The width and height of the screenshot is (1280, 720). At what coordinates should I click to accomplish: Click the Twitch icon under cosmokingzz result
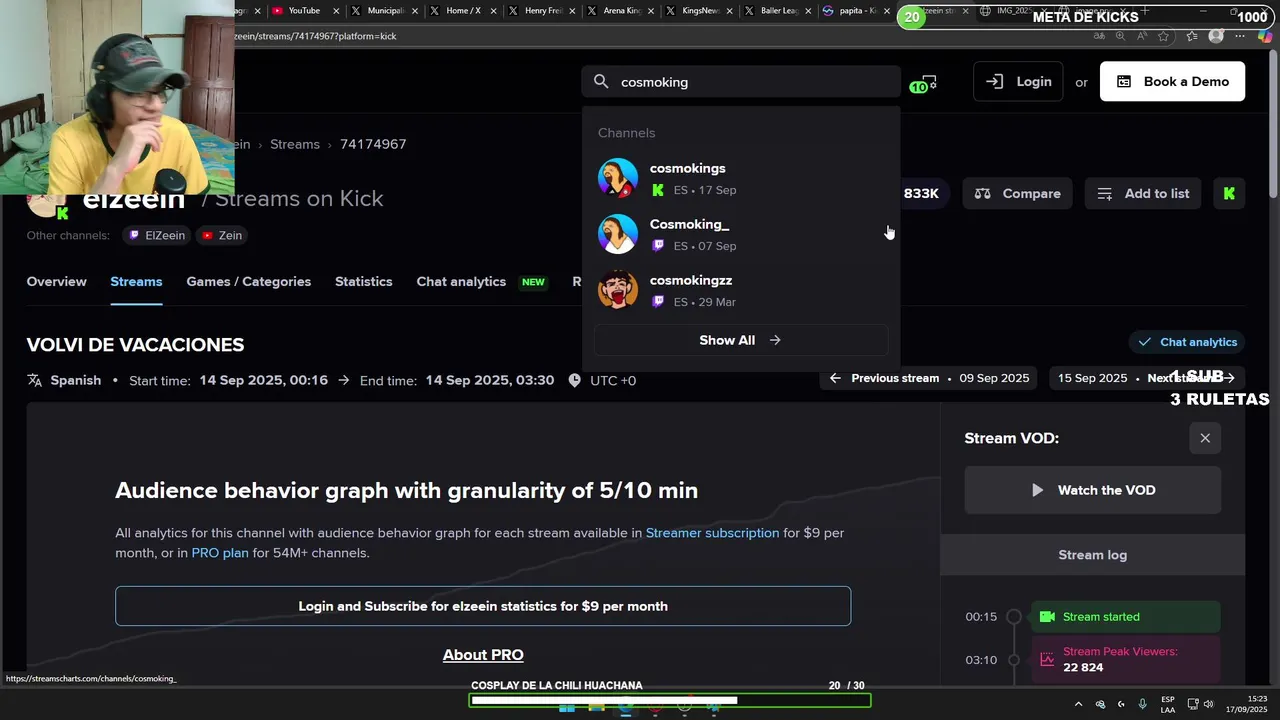(658, 302)
